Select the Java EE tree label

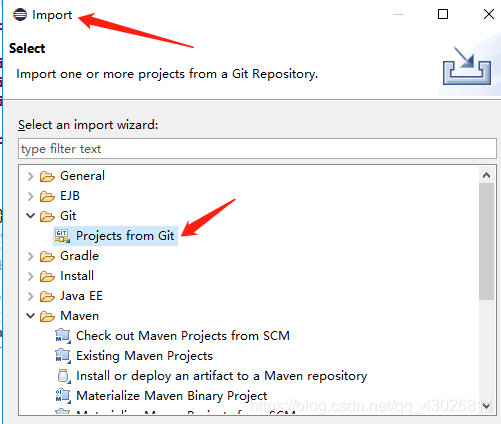point(81,296)
